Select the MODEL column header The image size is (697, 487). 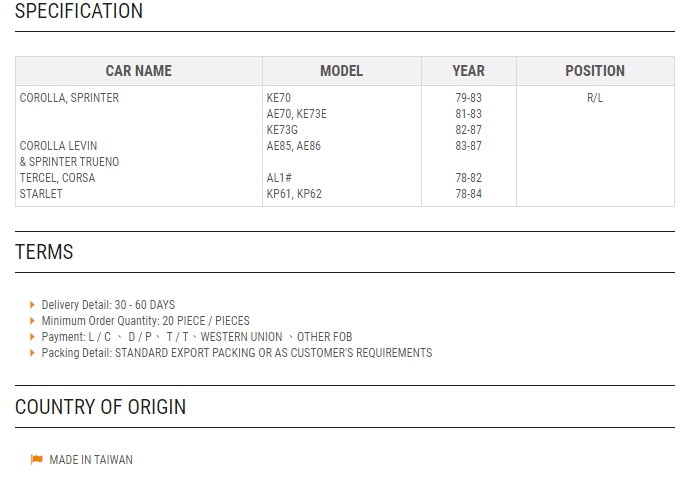tap(341, 71)
